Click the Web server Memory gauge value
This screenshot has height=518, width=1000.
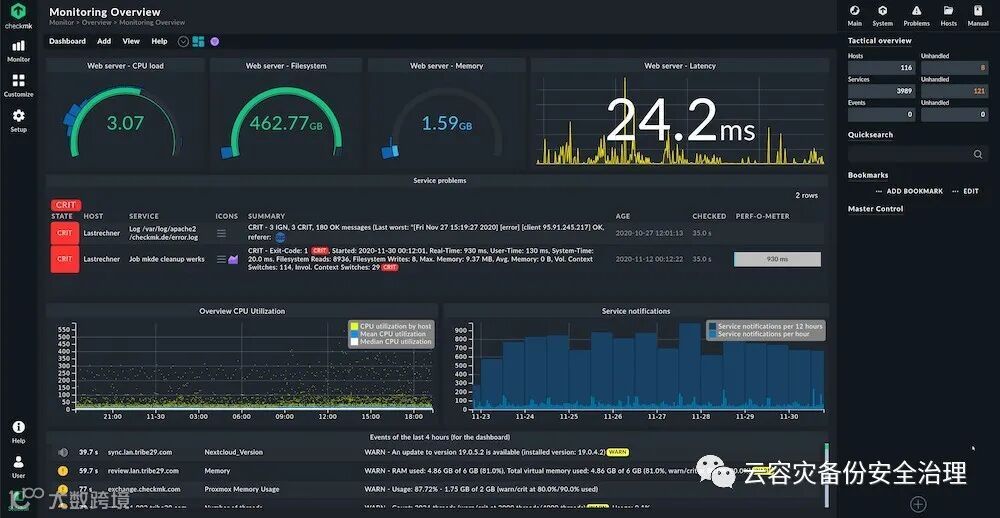446,123
